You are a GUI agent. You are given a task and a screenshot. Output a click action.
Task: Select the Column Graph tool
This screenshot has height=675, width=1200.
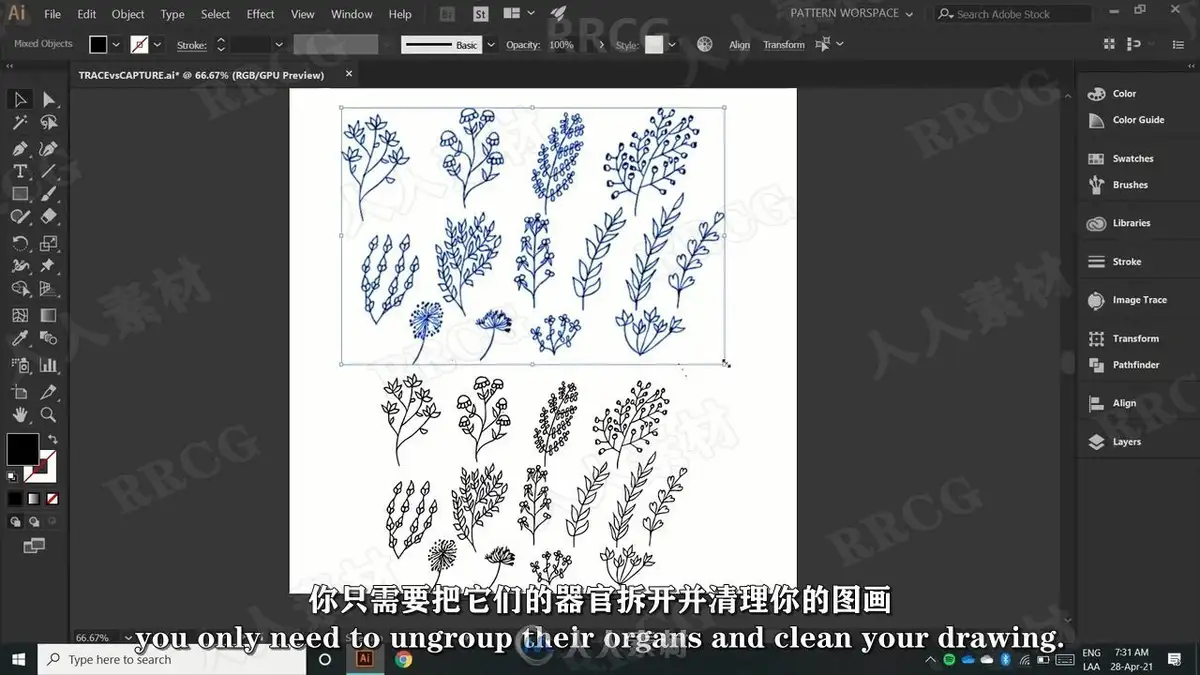click(x=48, y=365)
